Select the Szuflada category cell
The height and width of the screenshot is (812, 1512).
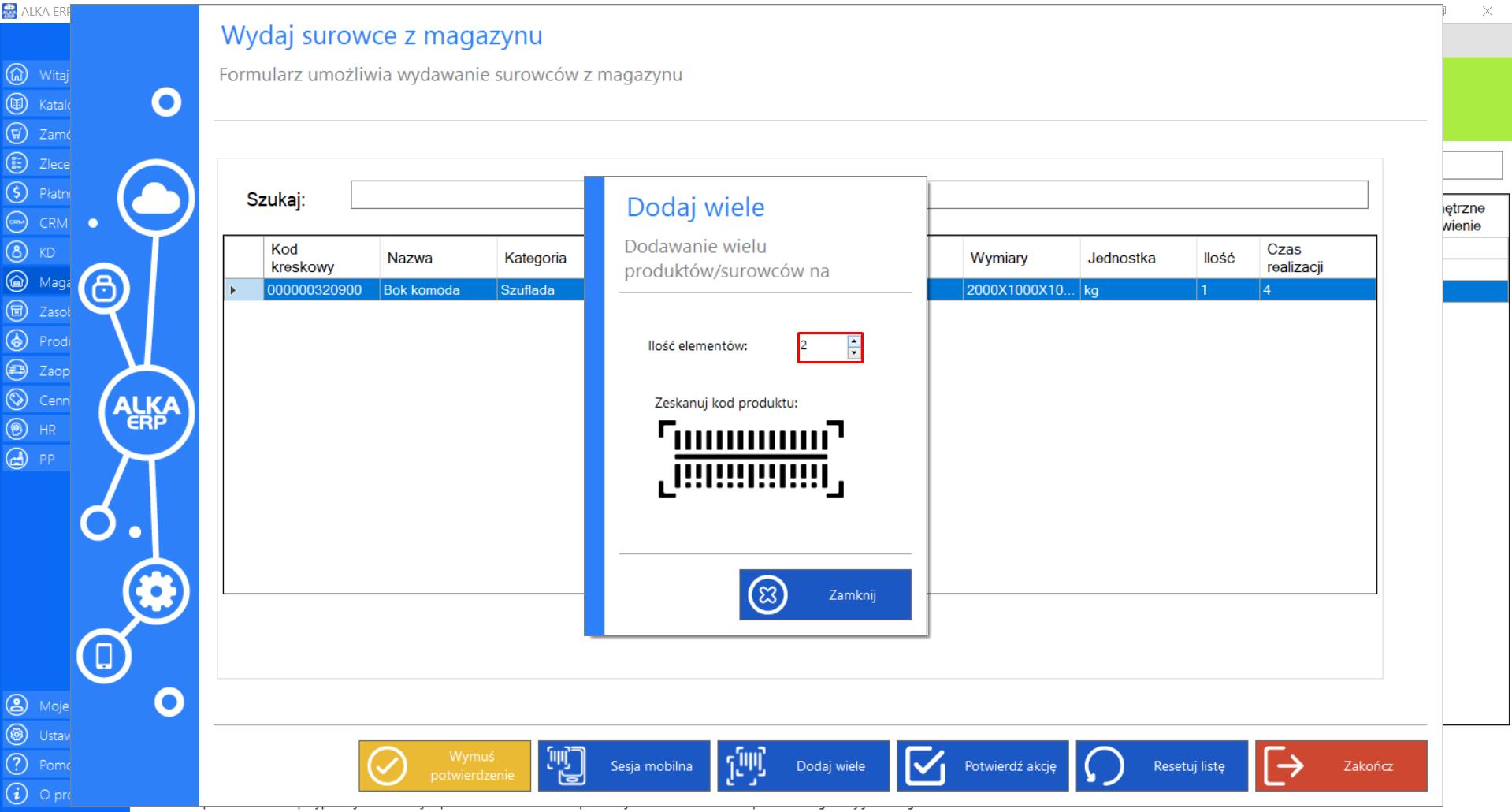(x=541, y=290)
